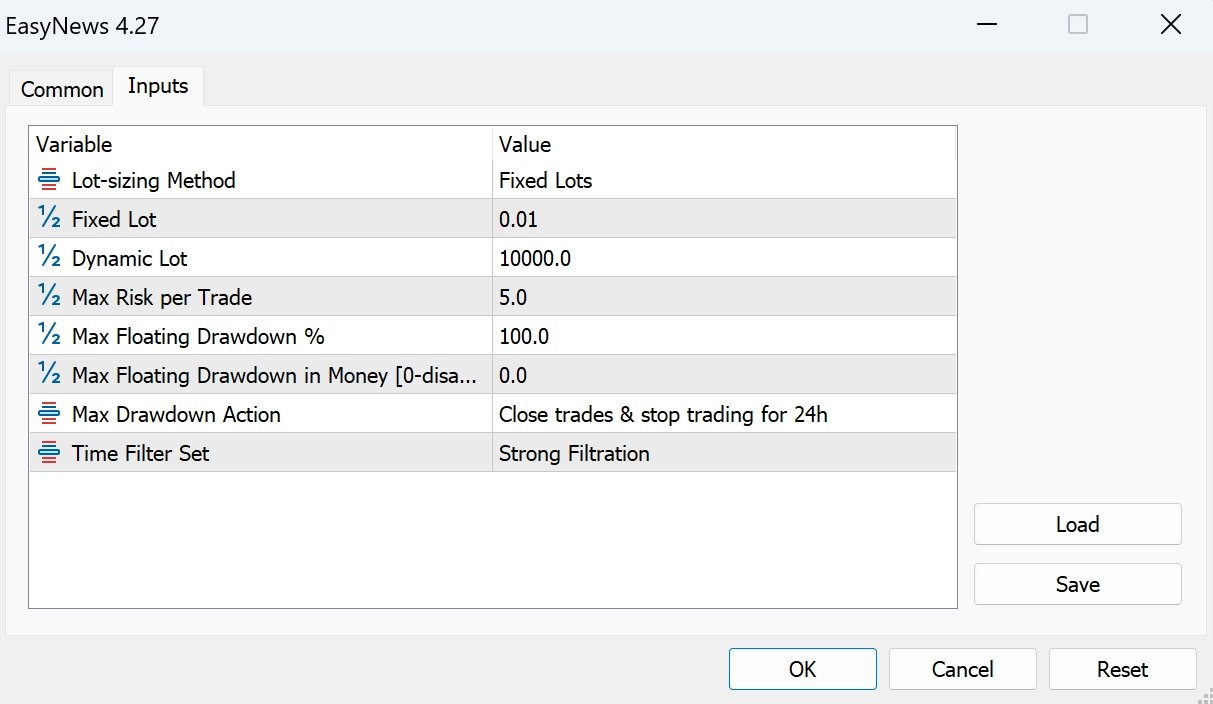Click the numeric icon beside Fixed Lot
Viewport: 1213px width, 704px height.
pos(48,219)
